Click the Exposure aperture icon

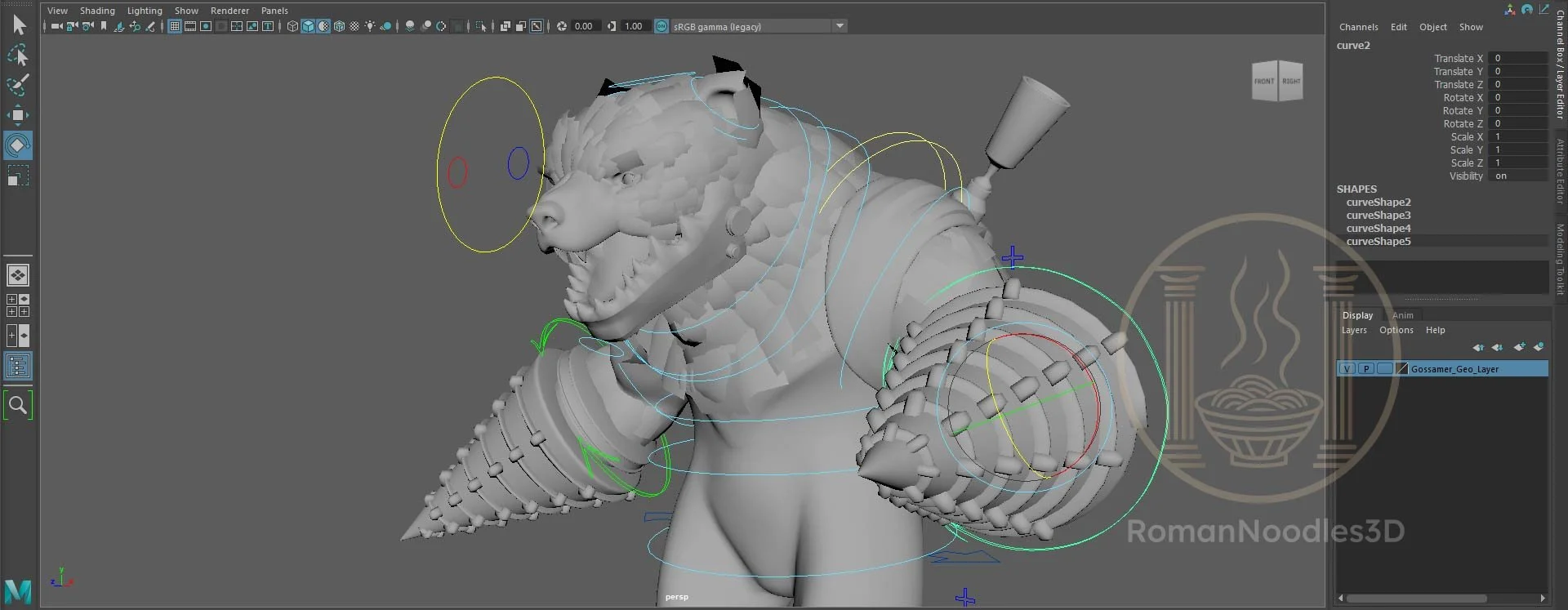coord(561,26)
